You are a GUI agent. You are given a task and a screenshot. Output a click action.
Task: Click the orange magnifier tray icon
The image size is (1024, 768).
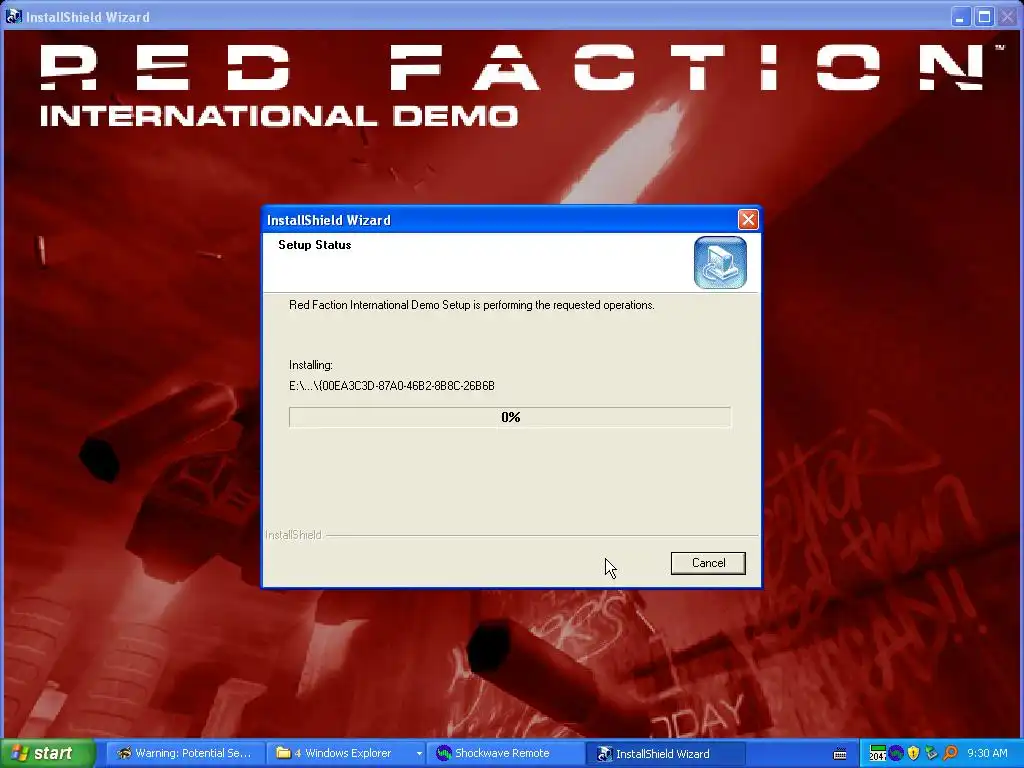pos(950,754)
